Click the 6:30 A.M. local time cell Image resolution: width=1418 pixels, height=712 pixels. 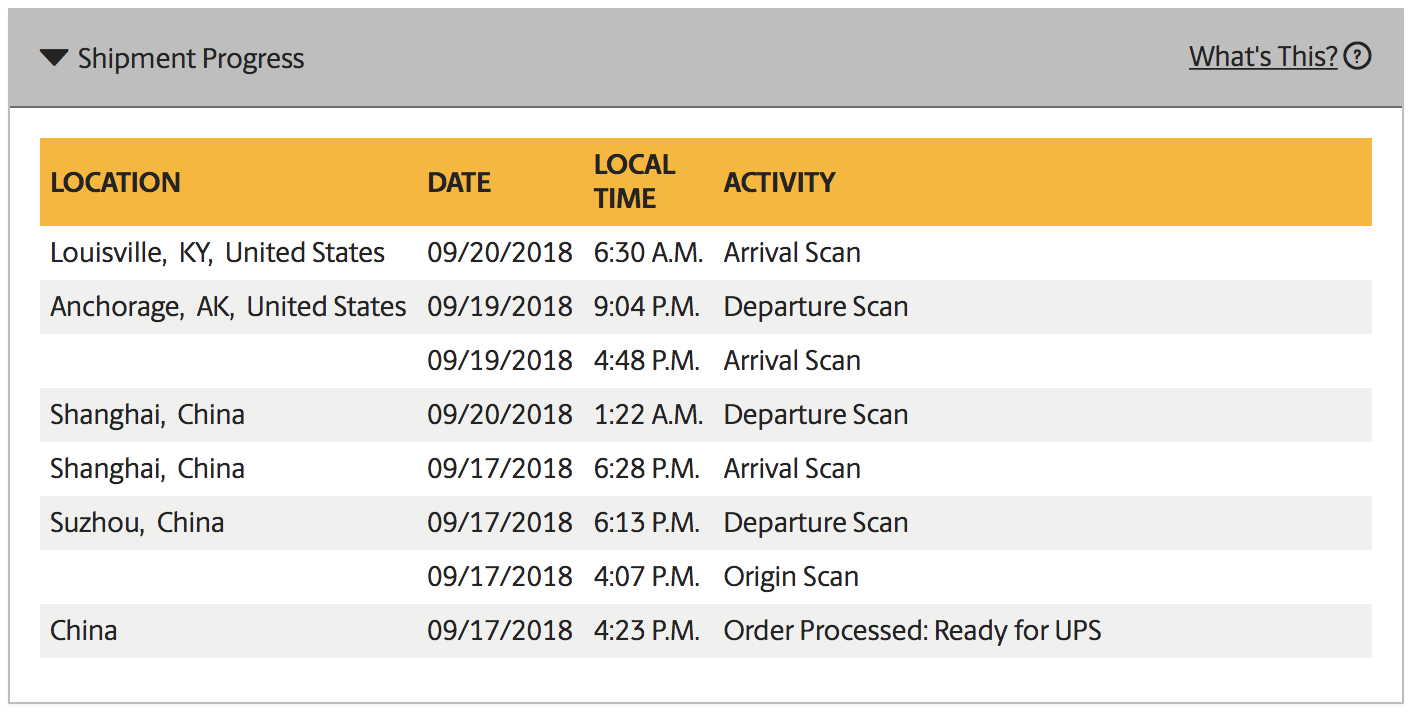tap(648, 253)
